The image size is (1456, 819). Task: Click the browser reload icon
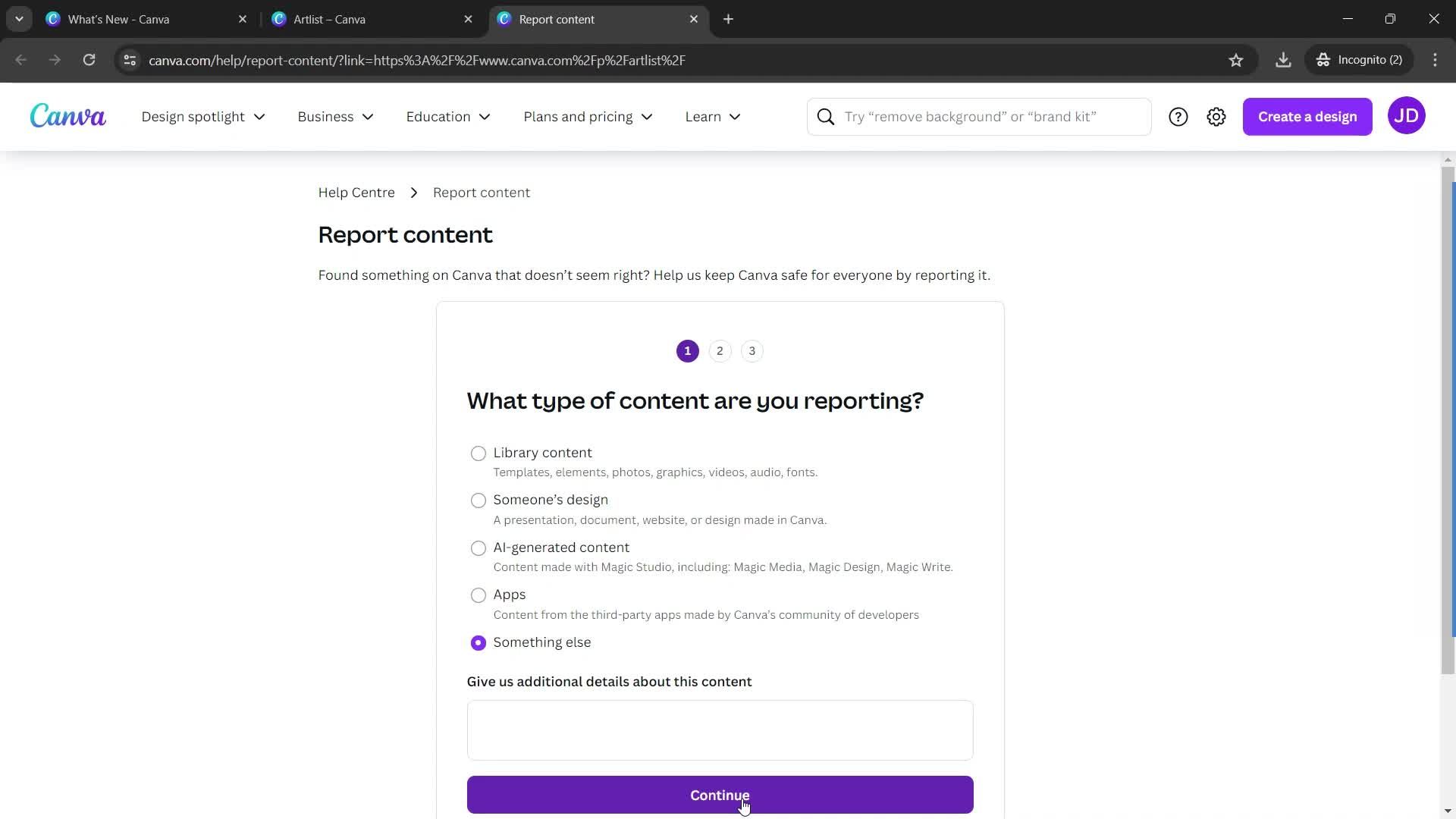point(89,60)
